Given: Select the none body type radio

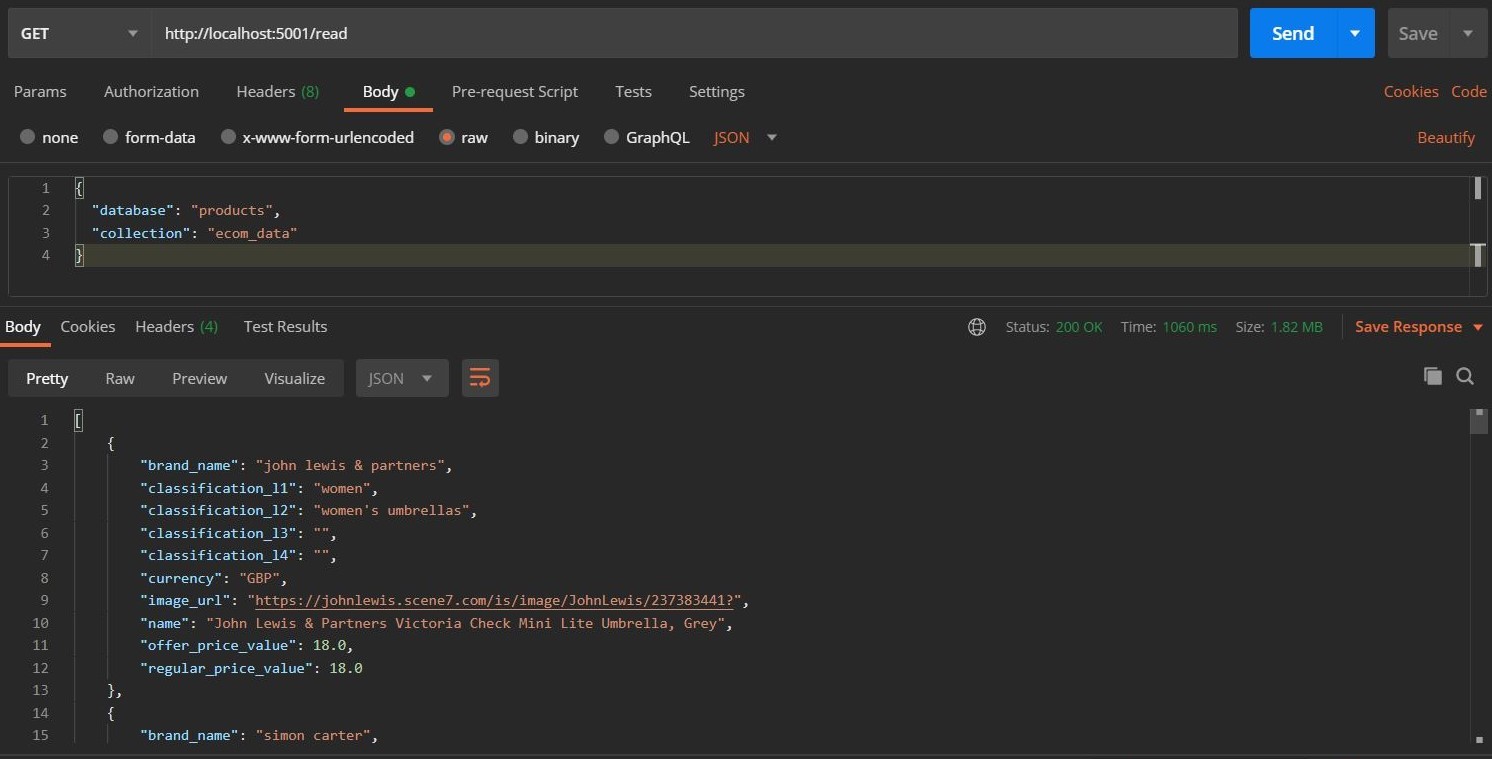Looking at the screenshot, I should pyautogui.click(x=27, y=137).
